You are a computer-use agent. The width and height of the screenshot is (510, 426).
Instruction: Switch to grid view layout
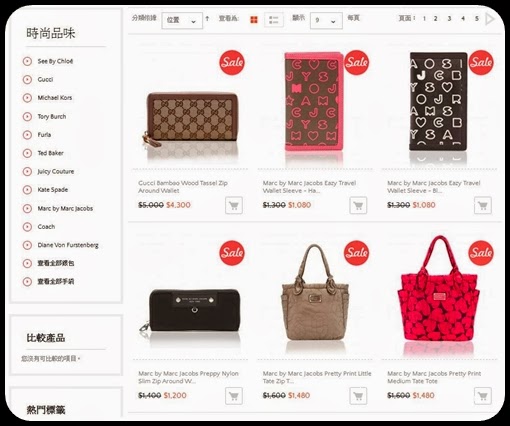[x=254, y=20]
